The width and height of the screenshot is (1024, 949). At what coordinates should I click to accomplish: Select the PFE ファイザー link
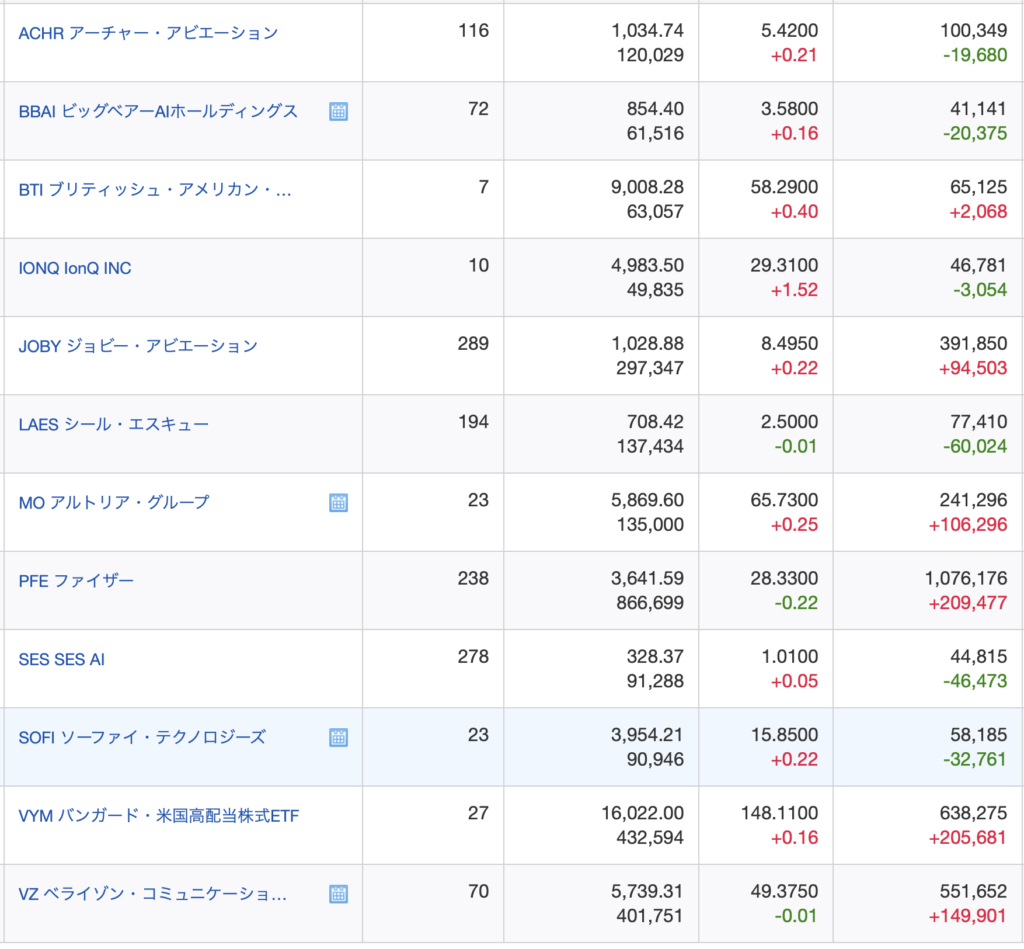76,580
